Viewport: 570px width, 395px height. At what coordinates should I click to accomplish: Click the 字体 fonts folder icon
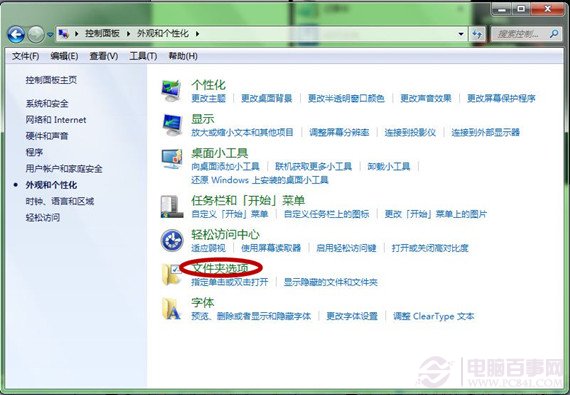pyautogui.click(x=171, y=309)
